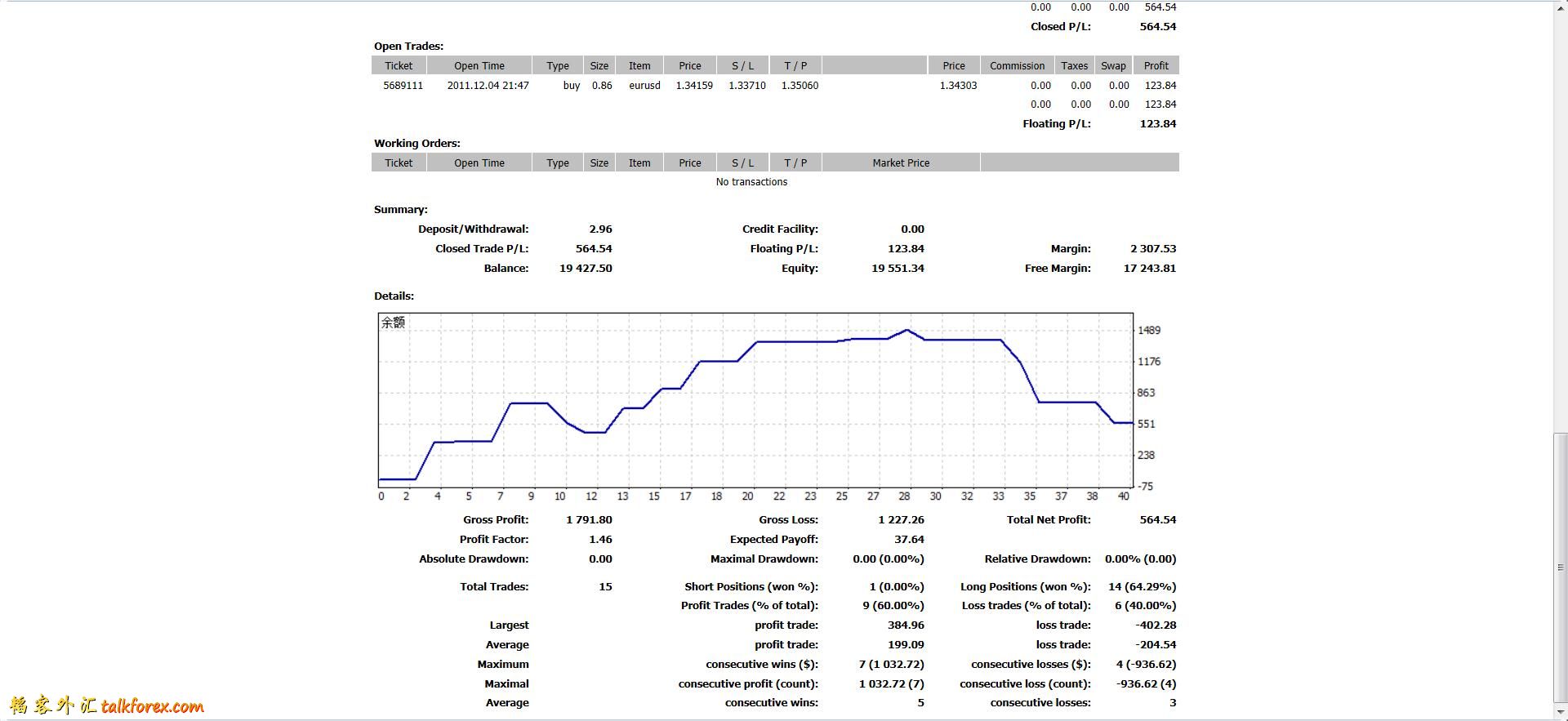1568x721 pixels.
Task: Click the 'Closed P/L:' label at the top
Action: (x=1060, y=26)
